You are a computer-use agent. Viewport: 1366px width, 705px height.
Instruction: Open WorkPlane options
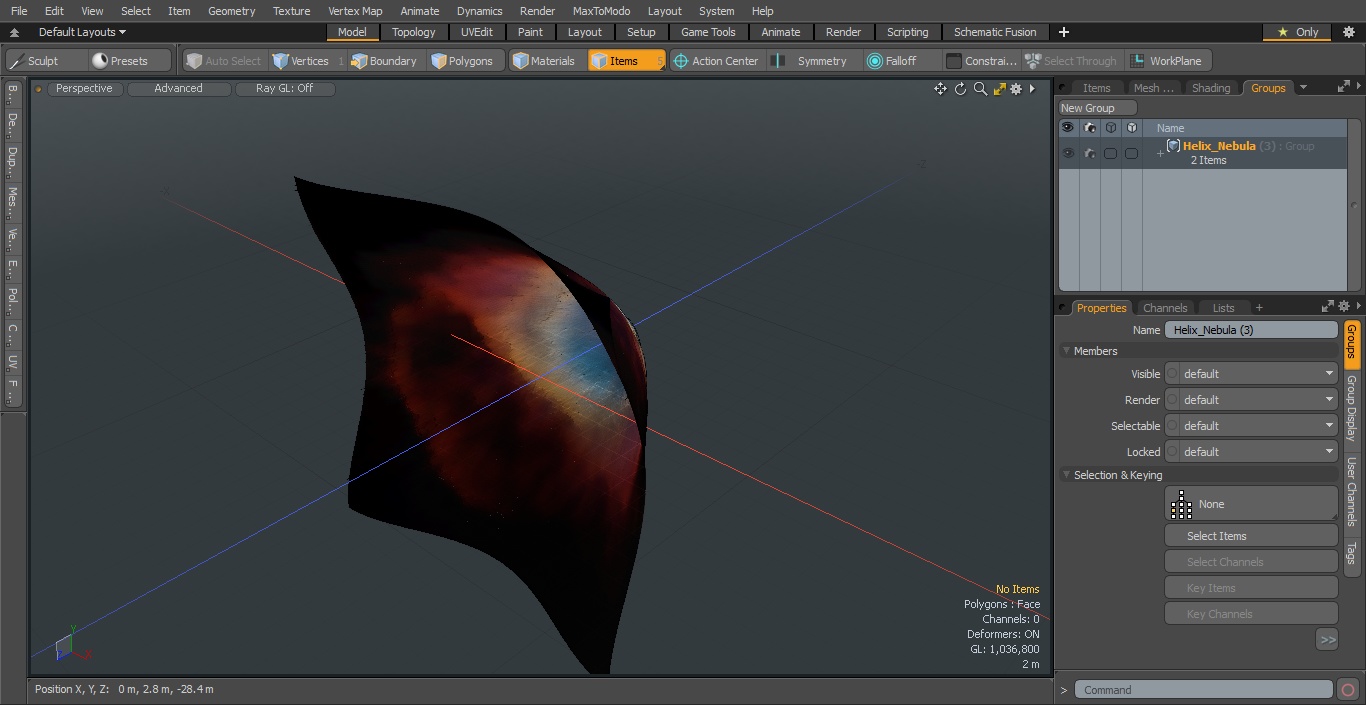click(1168, 61)
